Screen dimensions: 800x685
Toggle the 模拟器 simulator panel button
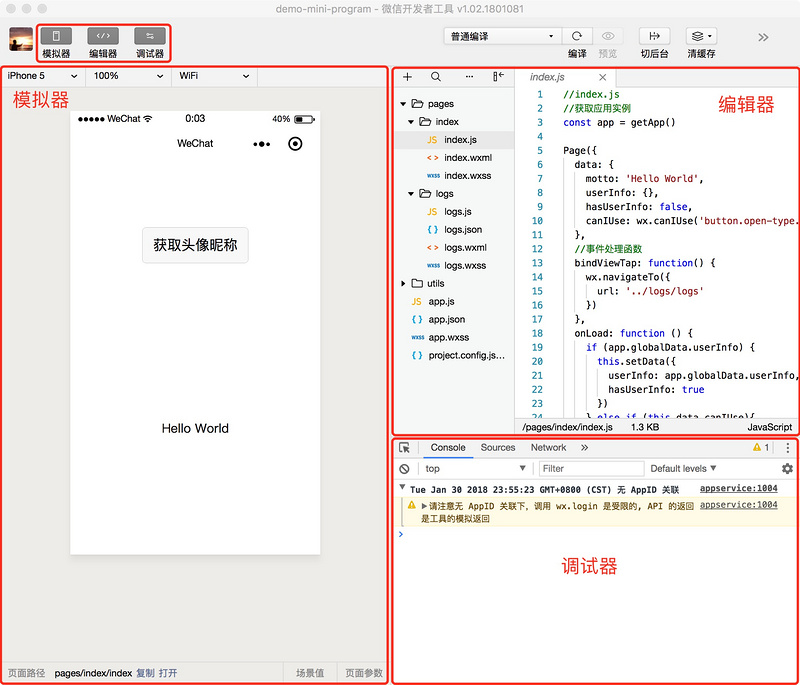click(56, 36)
